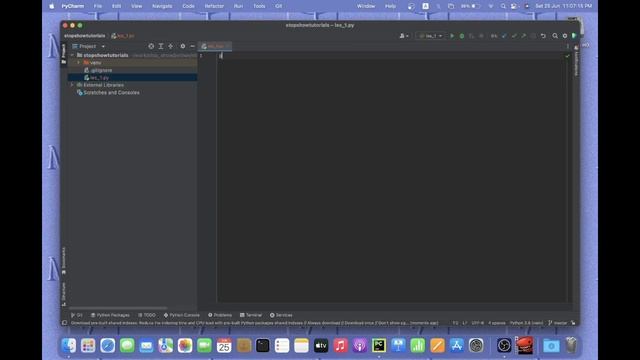Image resolution: width=640 pixels, height=360 pixels.
Task: Click the rollback undo arrow icon
Action: point(543,36)
